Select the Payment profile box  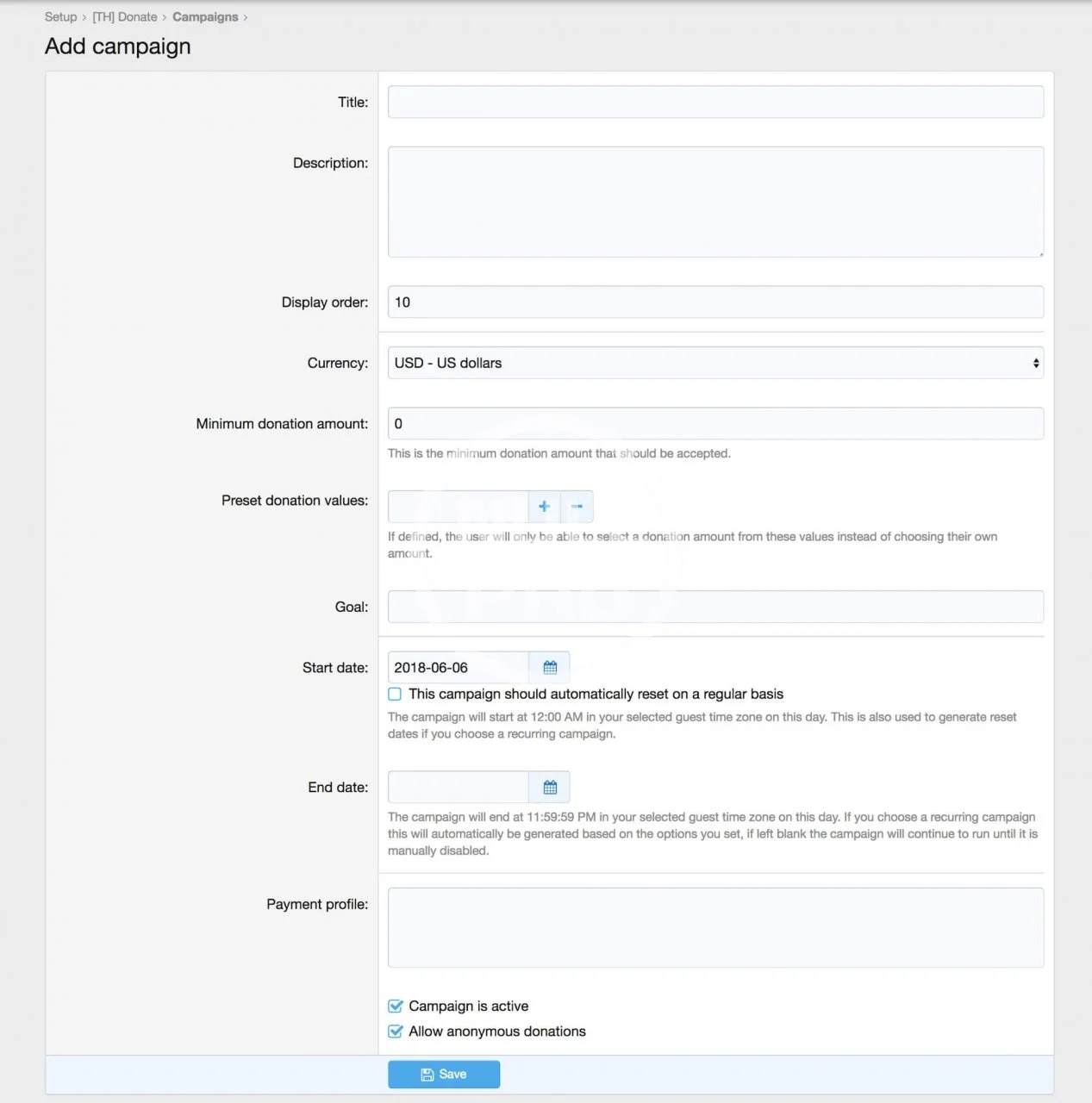[x=714, y=927]
